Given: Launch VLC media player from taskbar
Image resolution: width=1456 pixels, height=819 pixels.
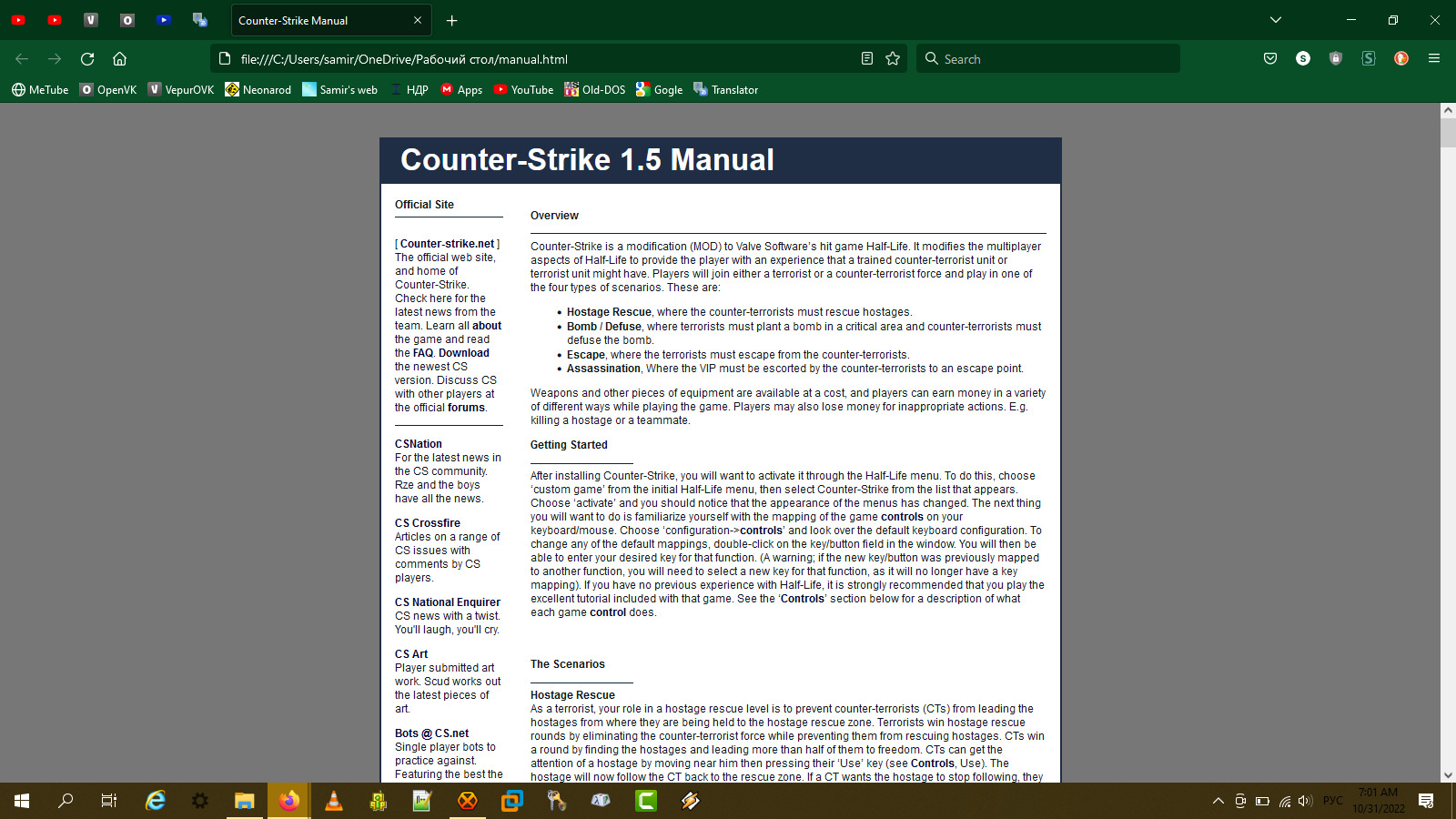Looking at the screenshot, I should pyautogui.click(x=334, y=801).
